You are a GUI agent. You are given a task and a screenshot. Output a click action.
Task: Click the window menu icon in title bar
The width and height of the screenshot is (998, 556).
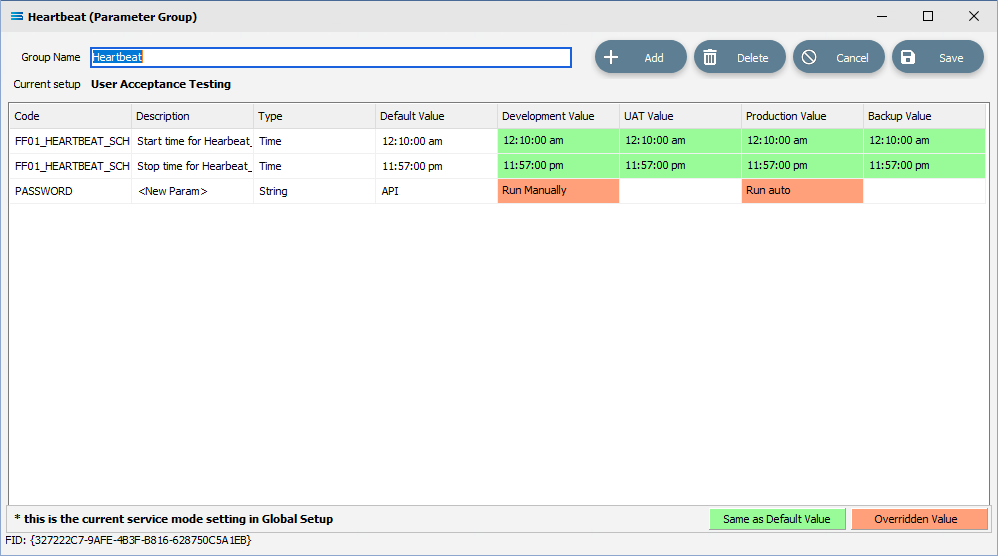click(17, 17)
